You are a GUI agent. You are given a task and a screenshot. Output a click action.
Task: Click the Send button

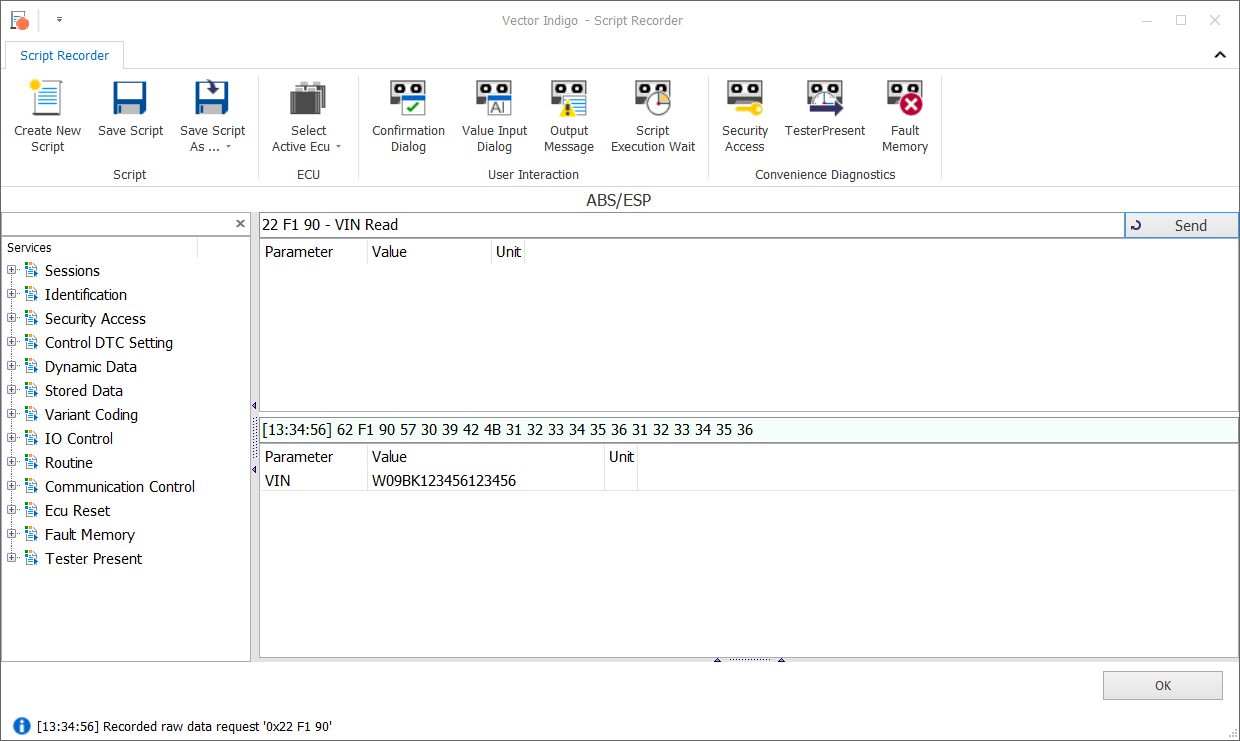pos(1181,225)
